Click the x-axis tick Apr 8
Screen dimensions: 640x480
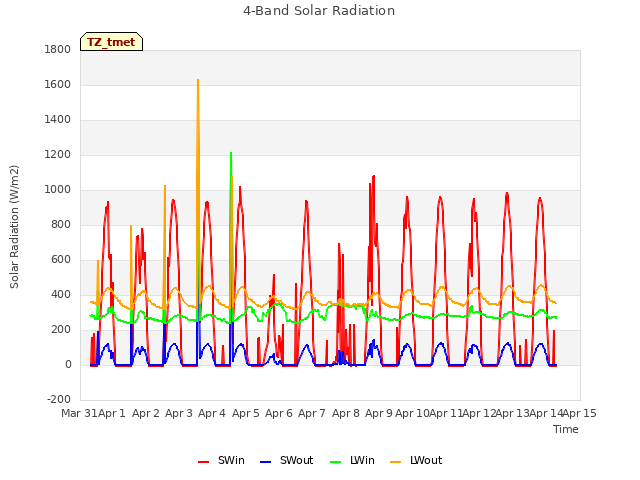tap(346, 413)
